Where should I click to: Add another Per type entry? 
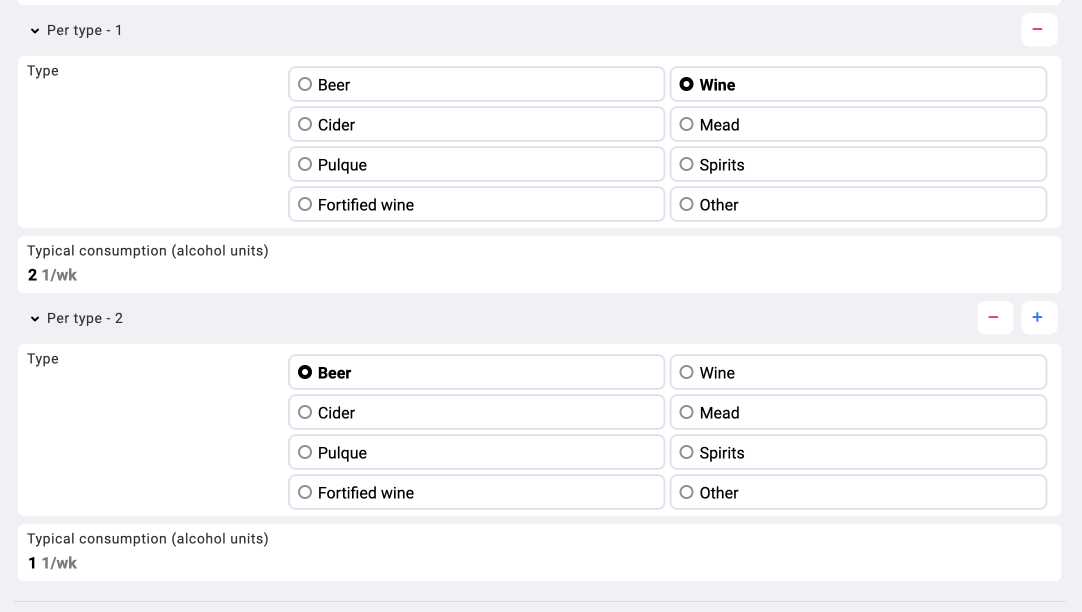coord(1037,318)
